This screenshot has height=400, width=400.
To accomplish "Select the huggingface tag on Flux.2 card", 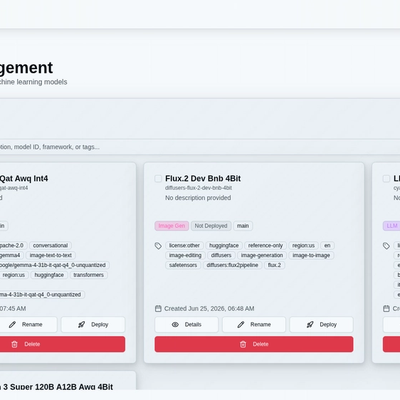I will click(x=224, y=246).
